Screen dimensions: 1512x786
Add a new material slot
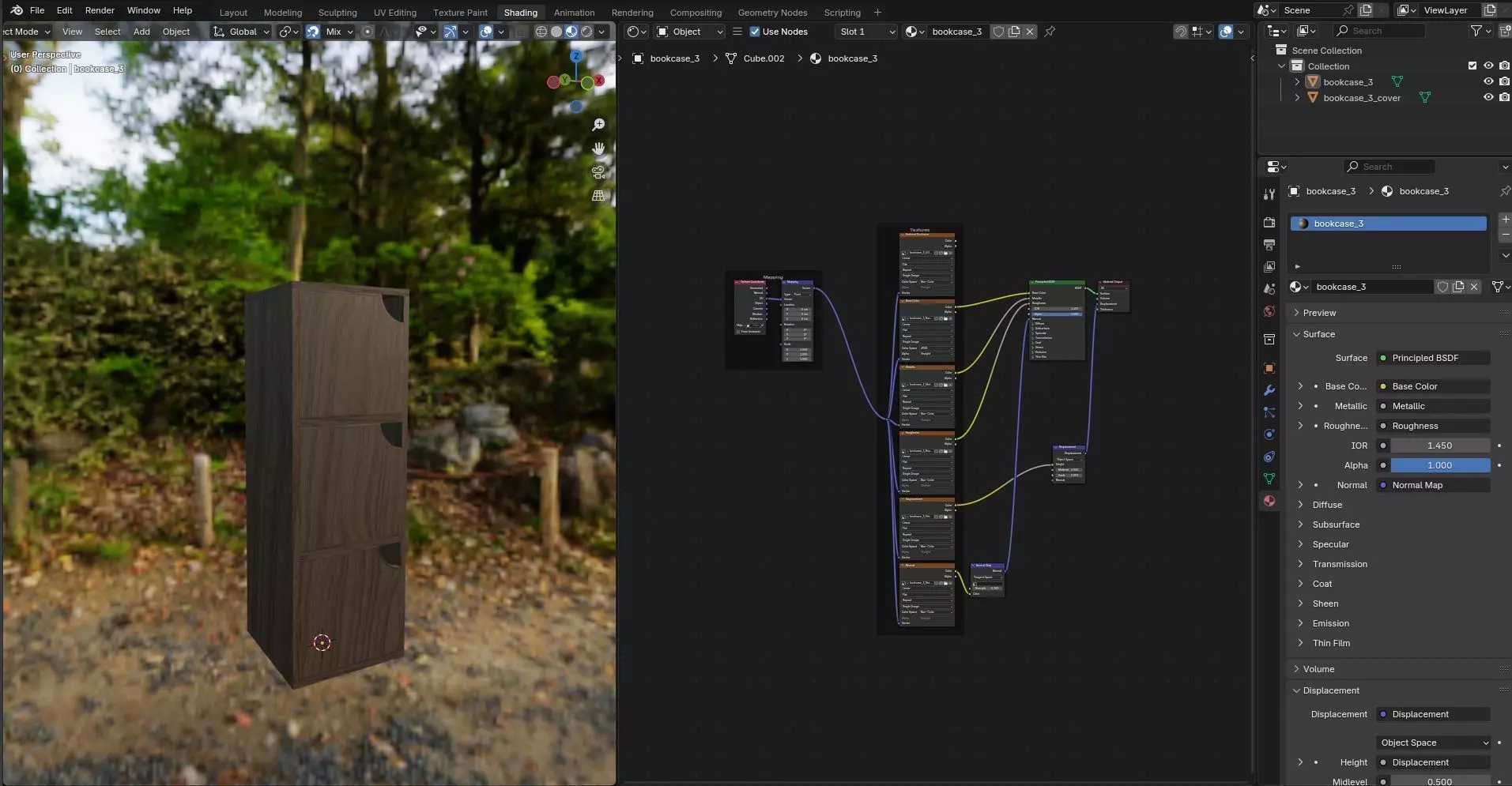pyautogui.click(x=1505, y=220)
